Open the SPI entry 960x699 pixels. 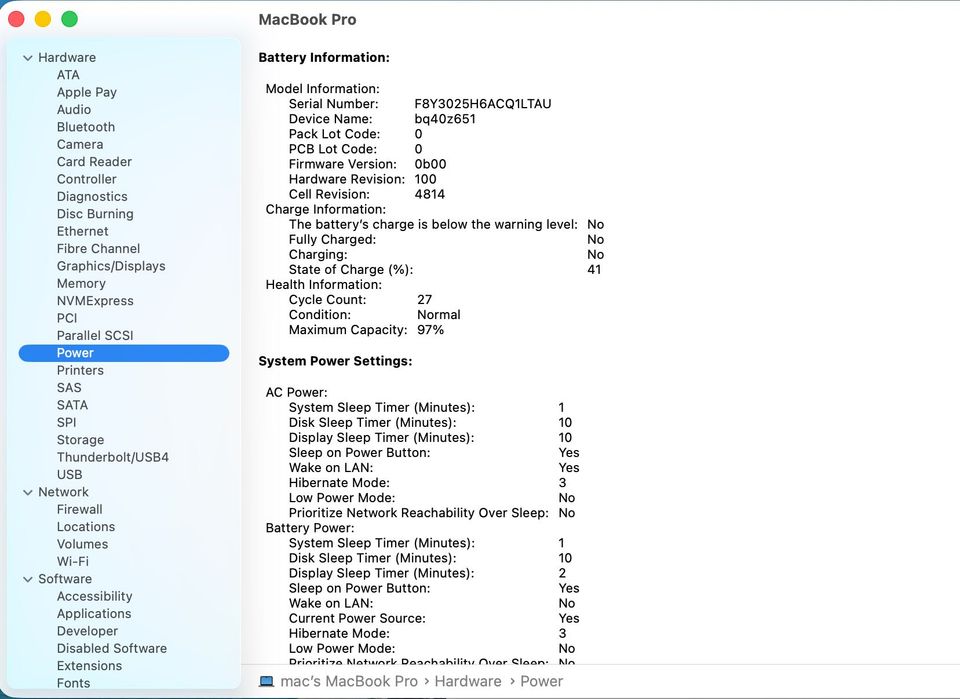click(x=66, y=422)
